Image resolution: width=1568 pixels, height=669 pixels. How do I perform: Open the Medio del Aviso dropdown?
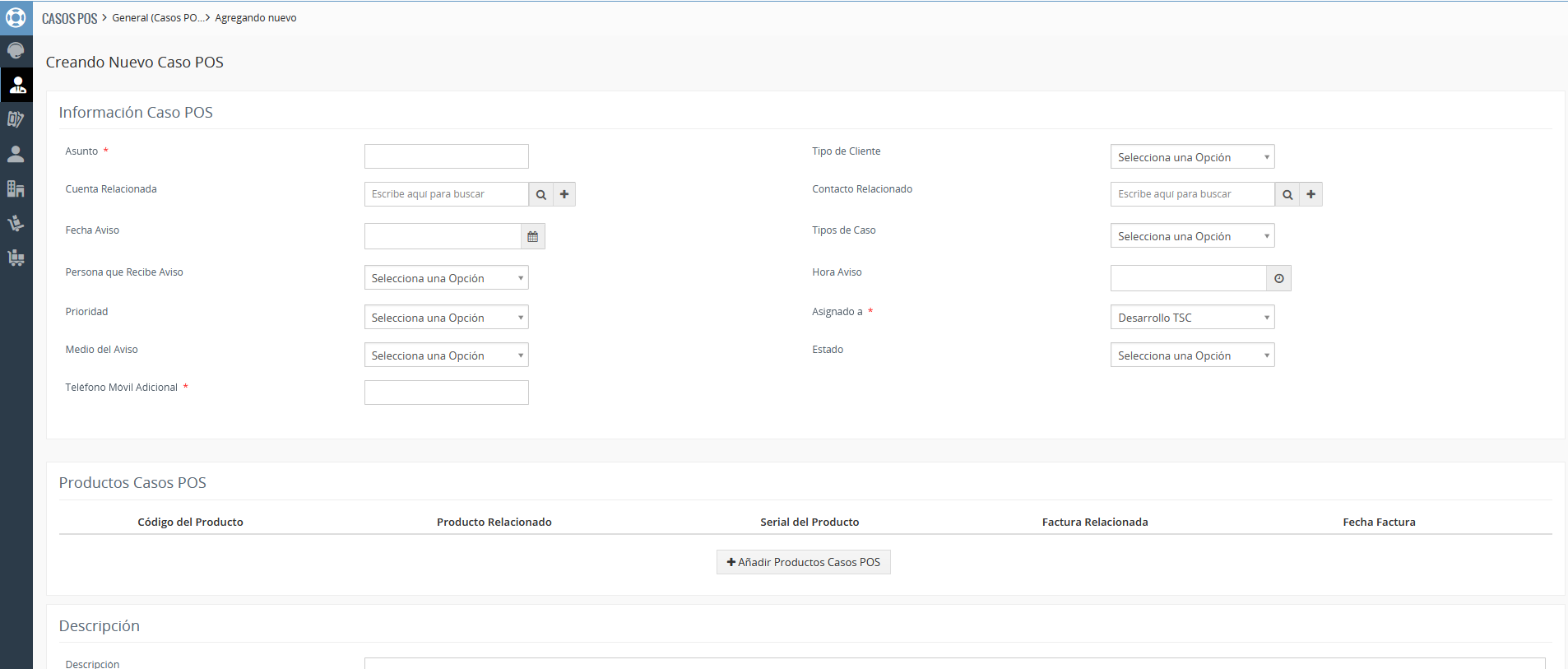446,355
